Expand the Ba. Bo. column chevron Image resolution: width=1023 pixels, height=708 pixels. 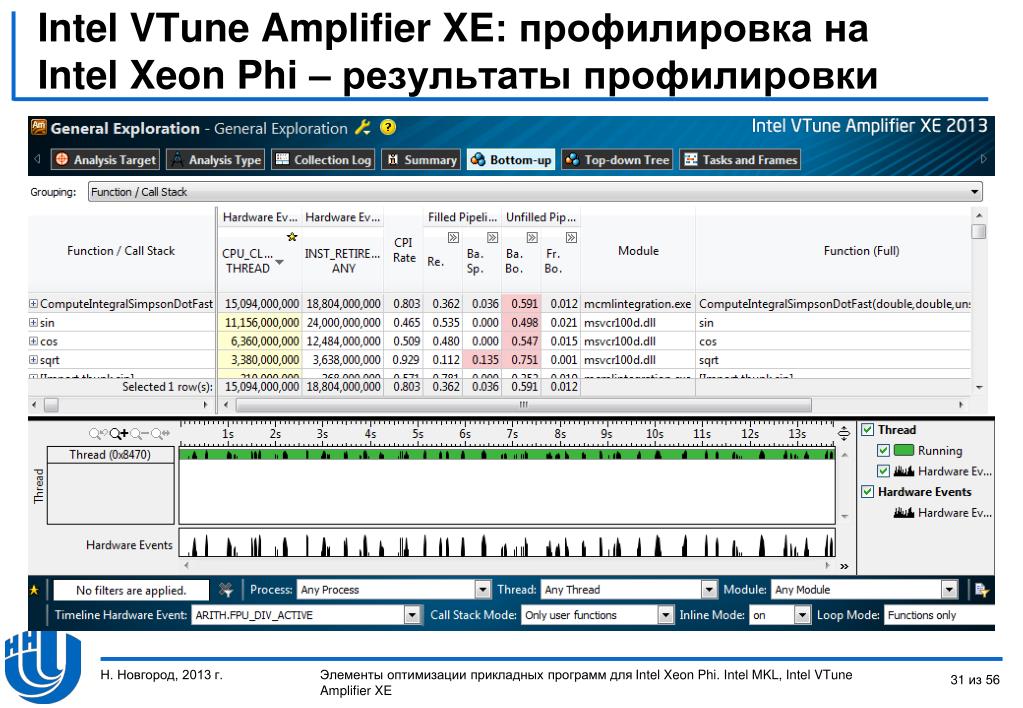tap(532, 237)
